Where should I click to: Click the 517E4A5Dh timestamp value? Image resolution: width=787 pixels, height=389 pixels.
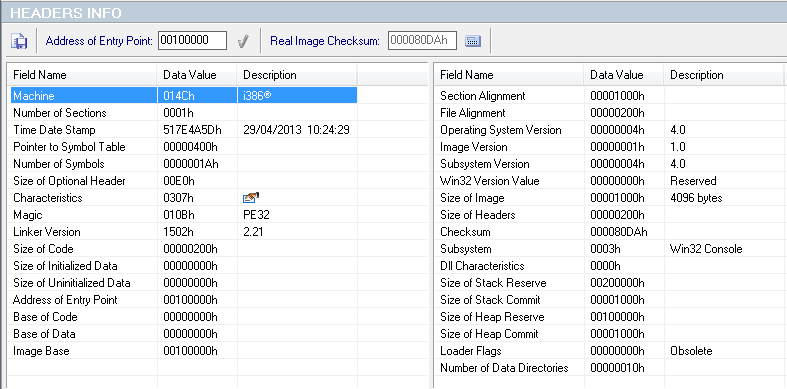[193, 129]
